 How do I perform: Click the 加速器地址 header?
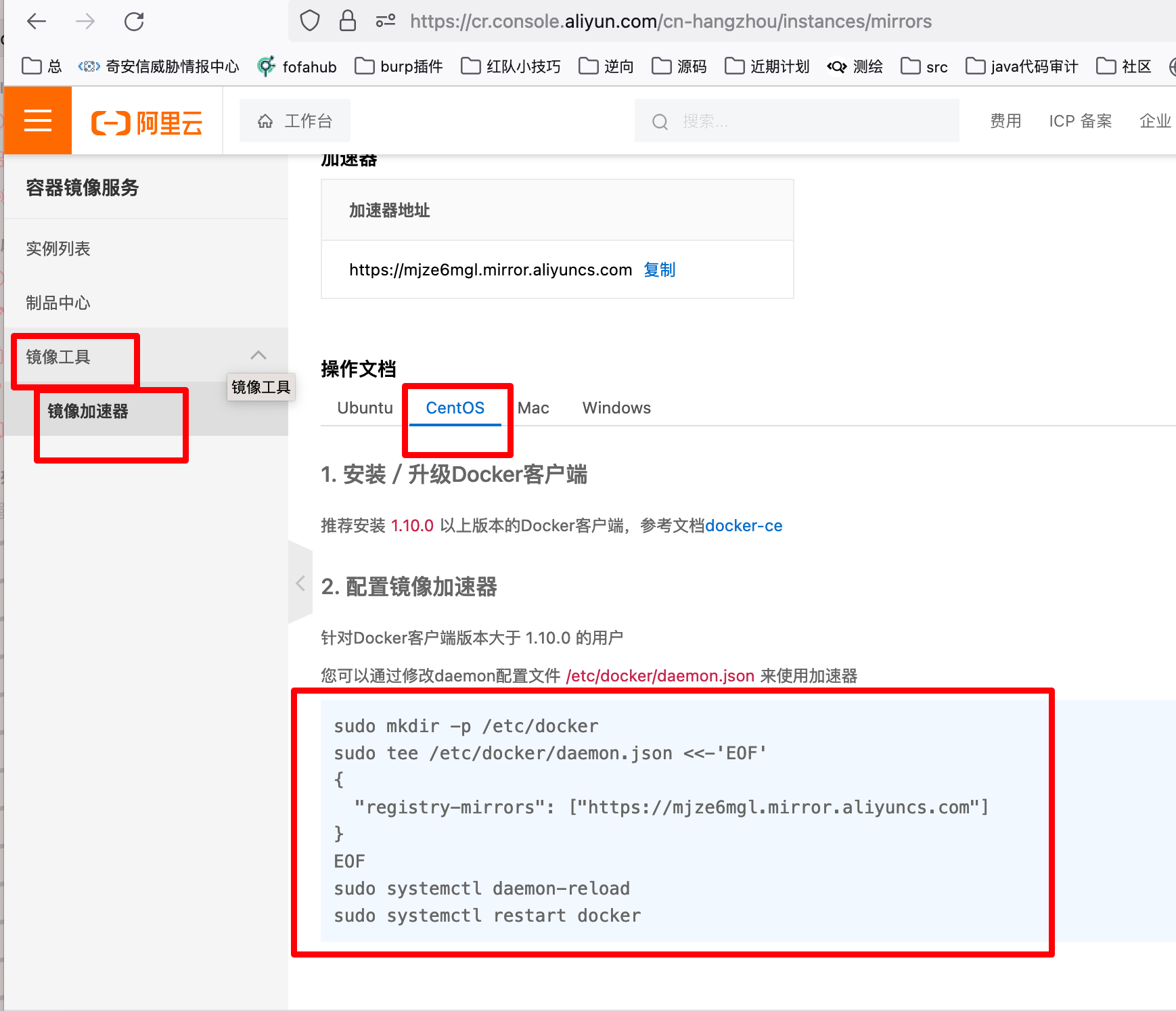(390, 210)
